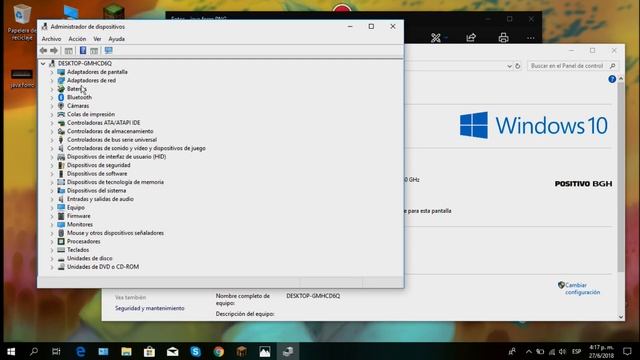
Task: Open the more options ellipsis in Photos window
Action: 530,38
